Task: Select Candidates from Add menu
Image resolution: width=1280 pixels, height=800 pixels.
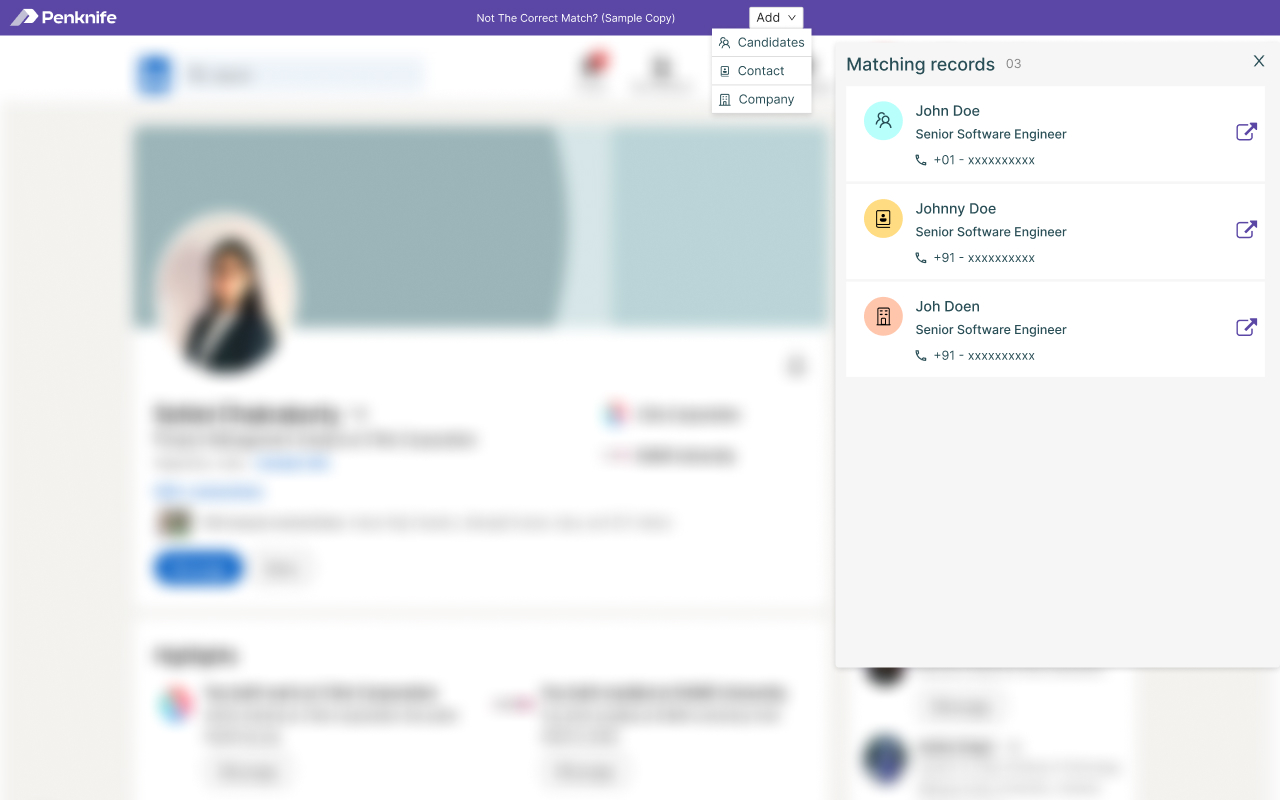Action: click(761, 43)
